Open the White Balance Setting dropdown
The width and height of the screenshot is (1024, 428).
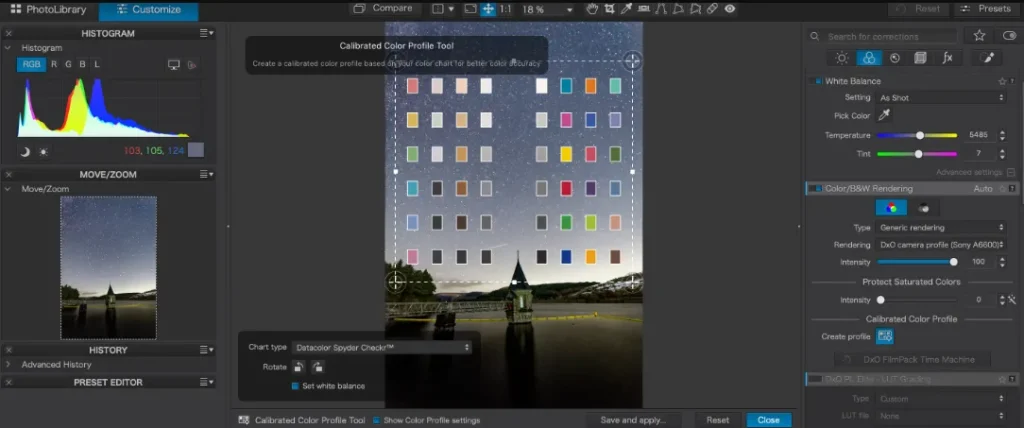click(940, 97)
